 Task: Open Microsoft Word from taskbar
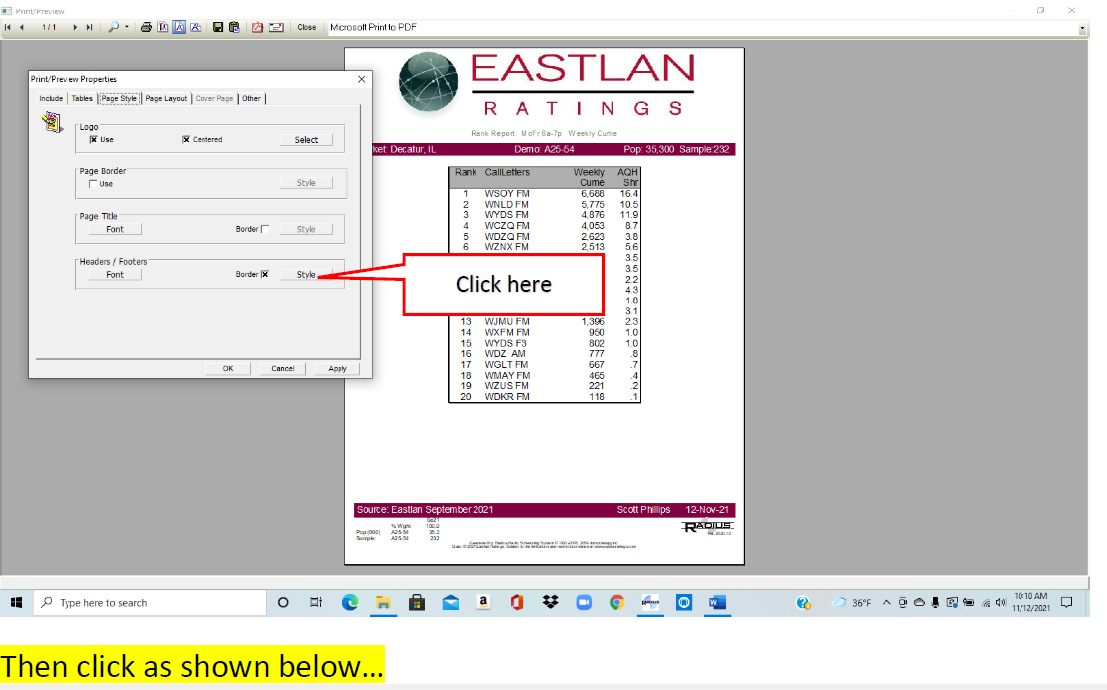(717, 602)
